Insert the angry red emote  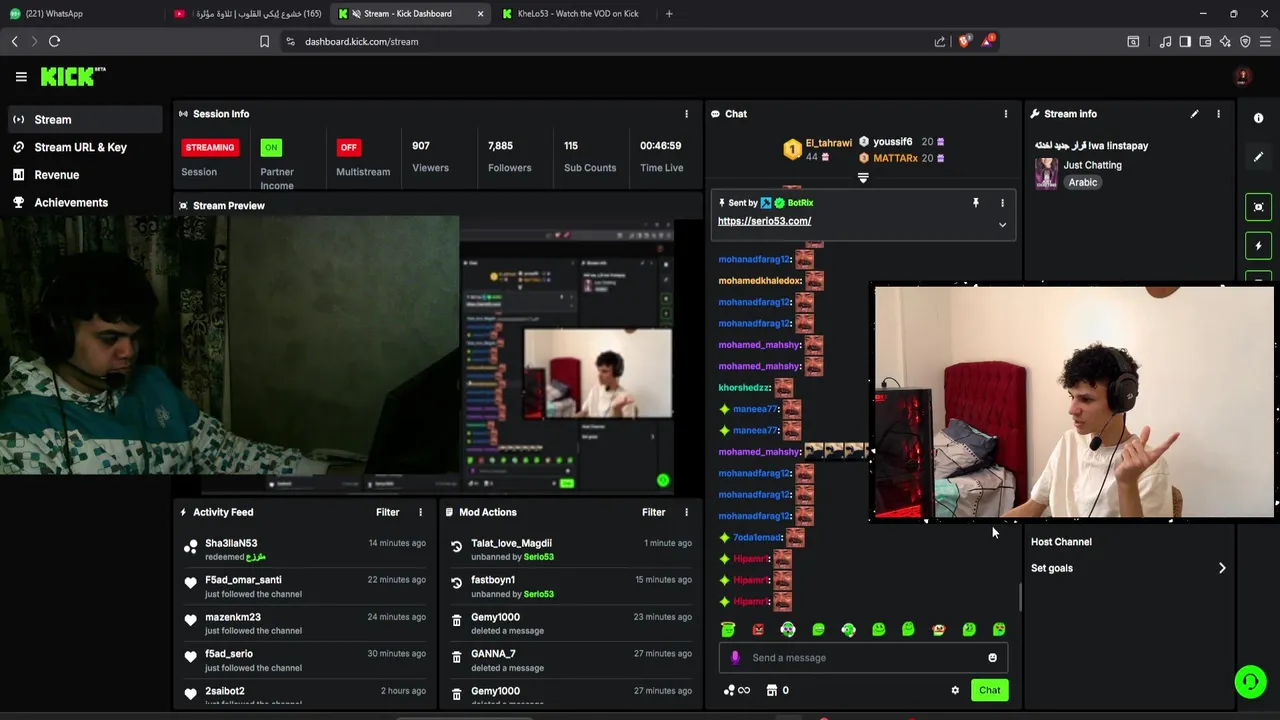pyautogui.click(x=758, y=629)
